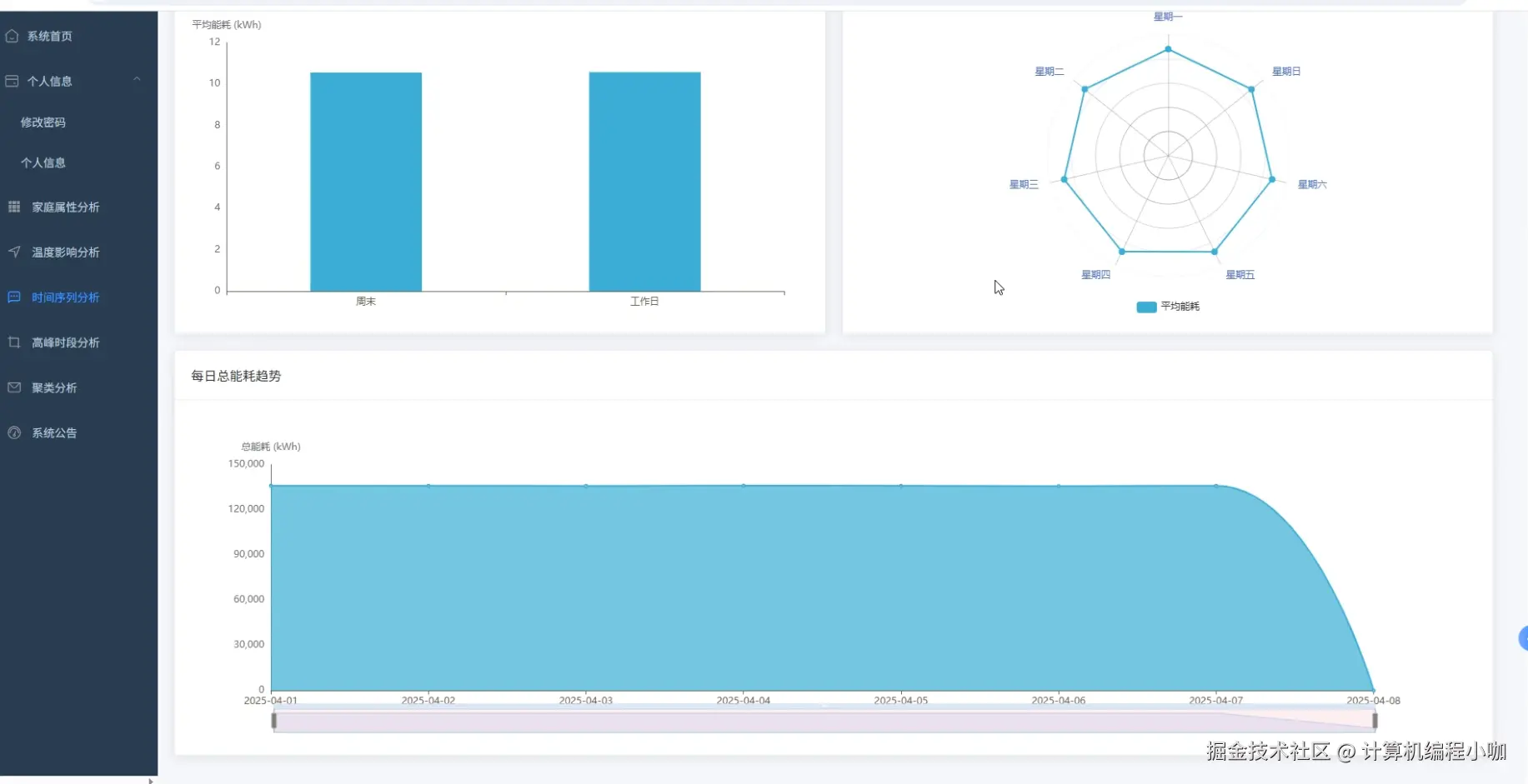Click the 2025-04-01 x-axis date label
Viewport: 1528px width, 784px height.
(x=270, y=701)
